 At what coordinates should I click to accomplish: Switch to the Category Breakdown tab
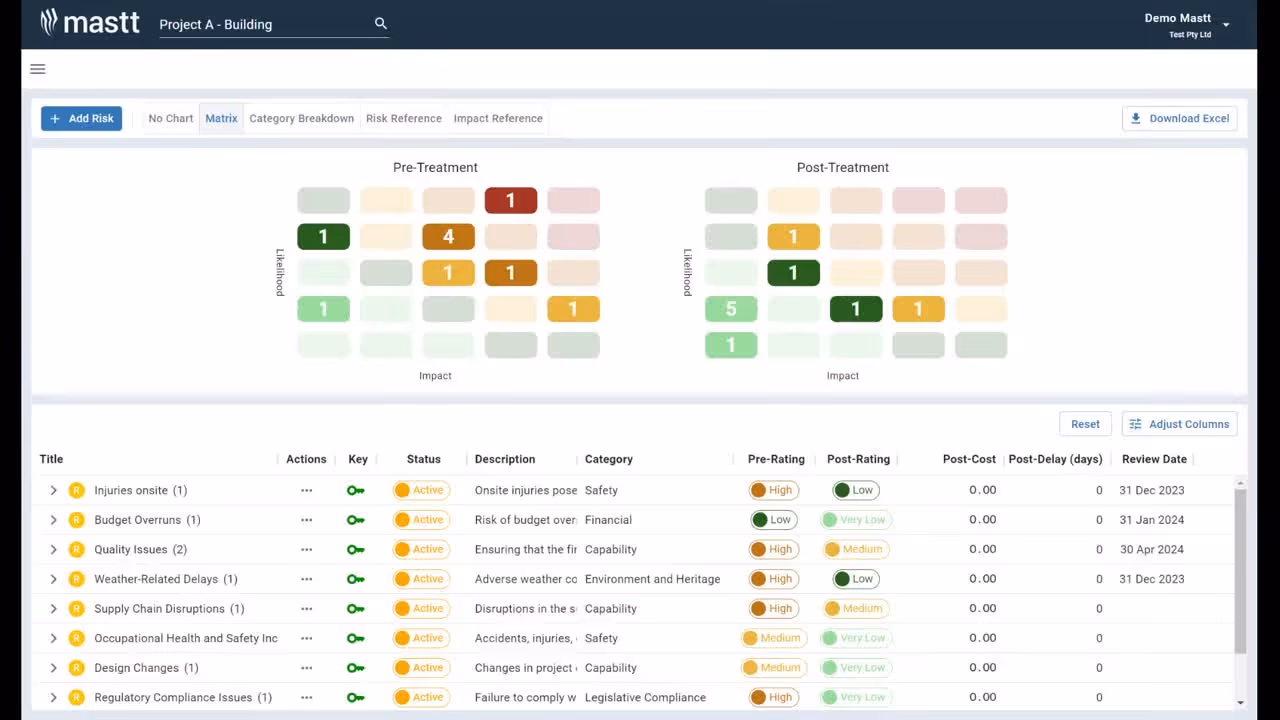click(x=301, y=118)
